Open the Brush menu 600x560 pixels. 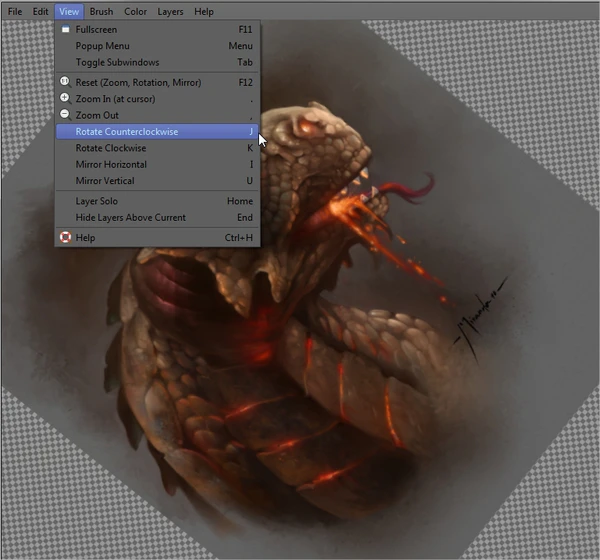pyautogui.click(x=101, y=11)
